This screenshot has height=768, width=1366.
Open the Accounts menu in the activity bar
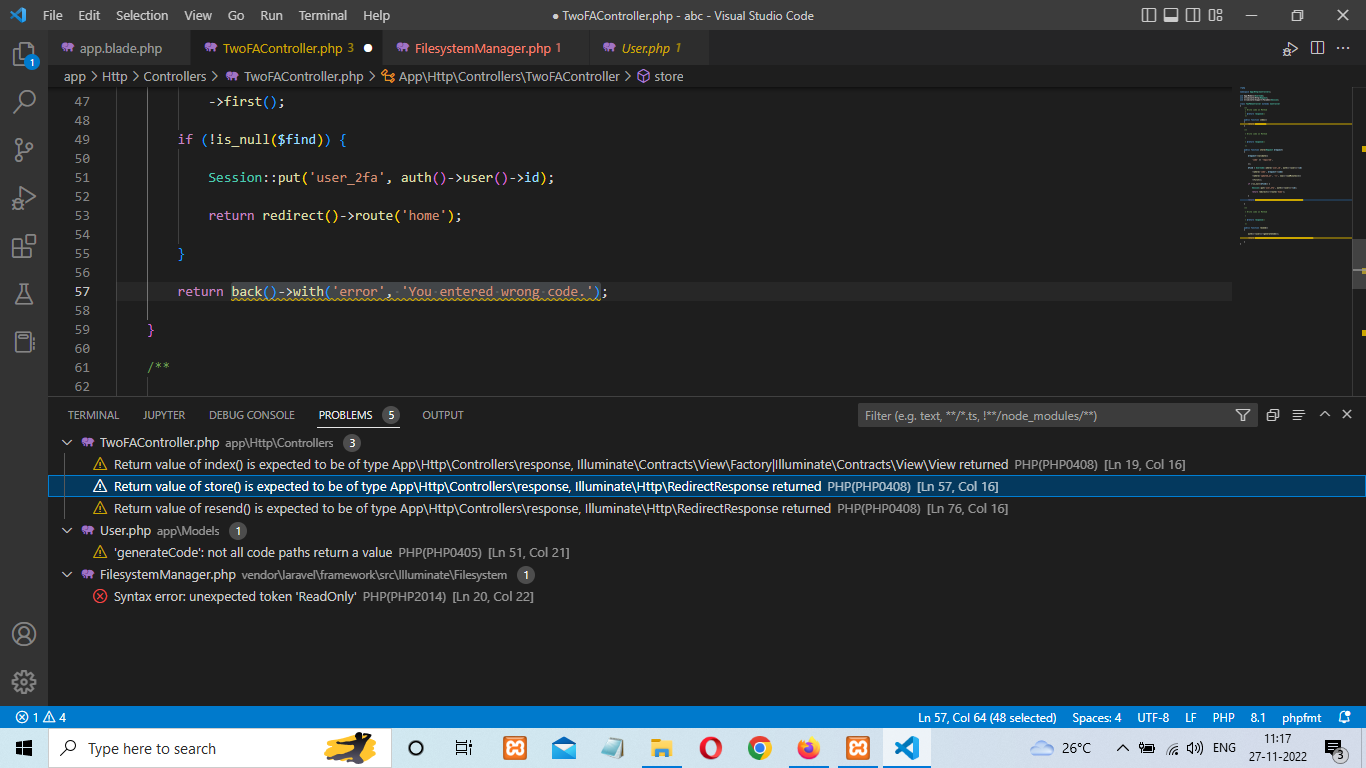[24, 634]
